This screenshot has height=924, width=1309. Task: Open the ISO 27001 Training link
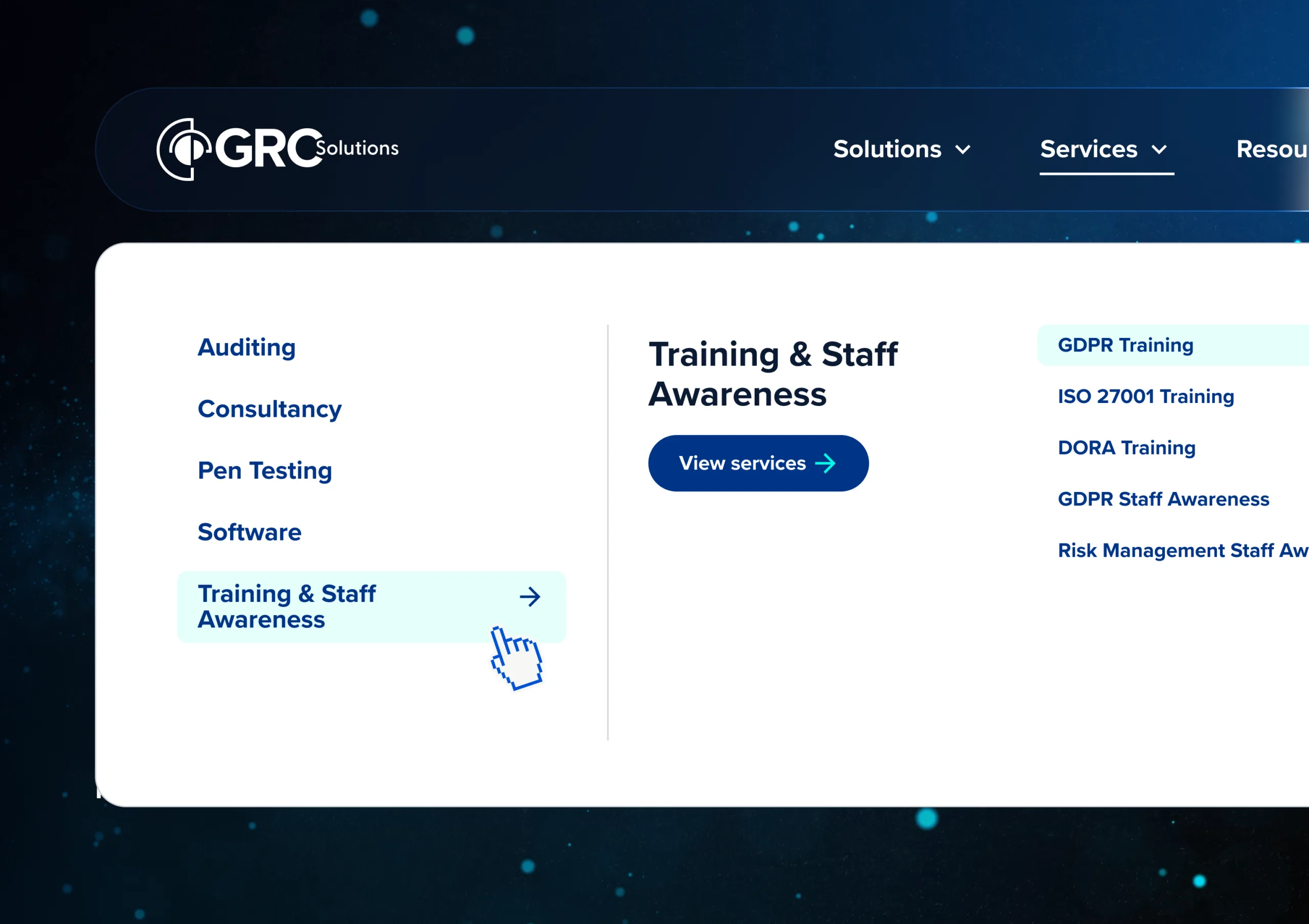pos(1146,397)
